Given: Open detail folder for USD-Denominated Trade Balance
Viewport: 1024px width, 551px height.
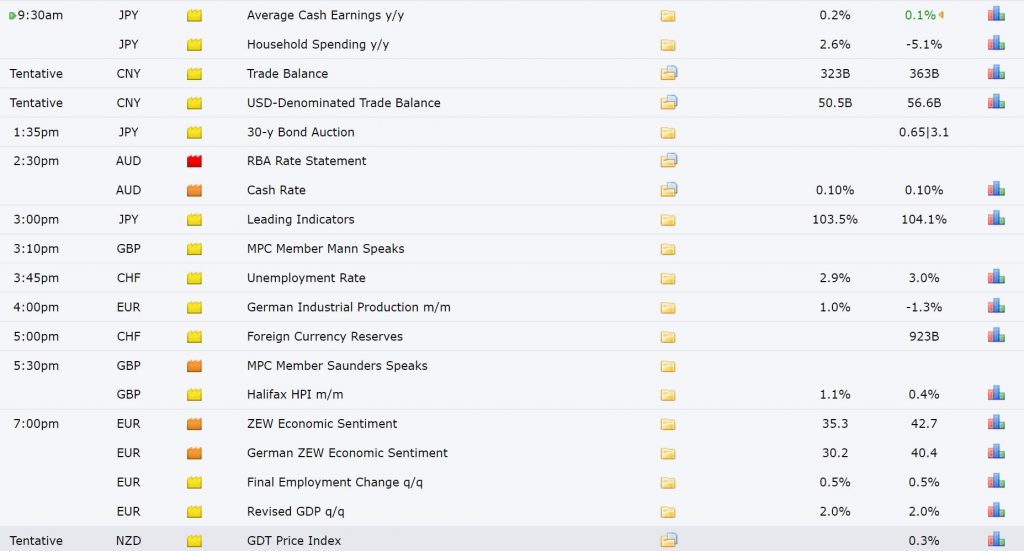Looking at the screenshot, I should [668, 102].
